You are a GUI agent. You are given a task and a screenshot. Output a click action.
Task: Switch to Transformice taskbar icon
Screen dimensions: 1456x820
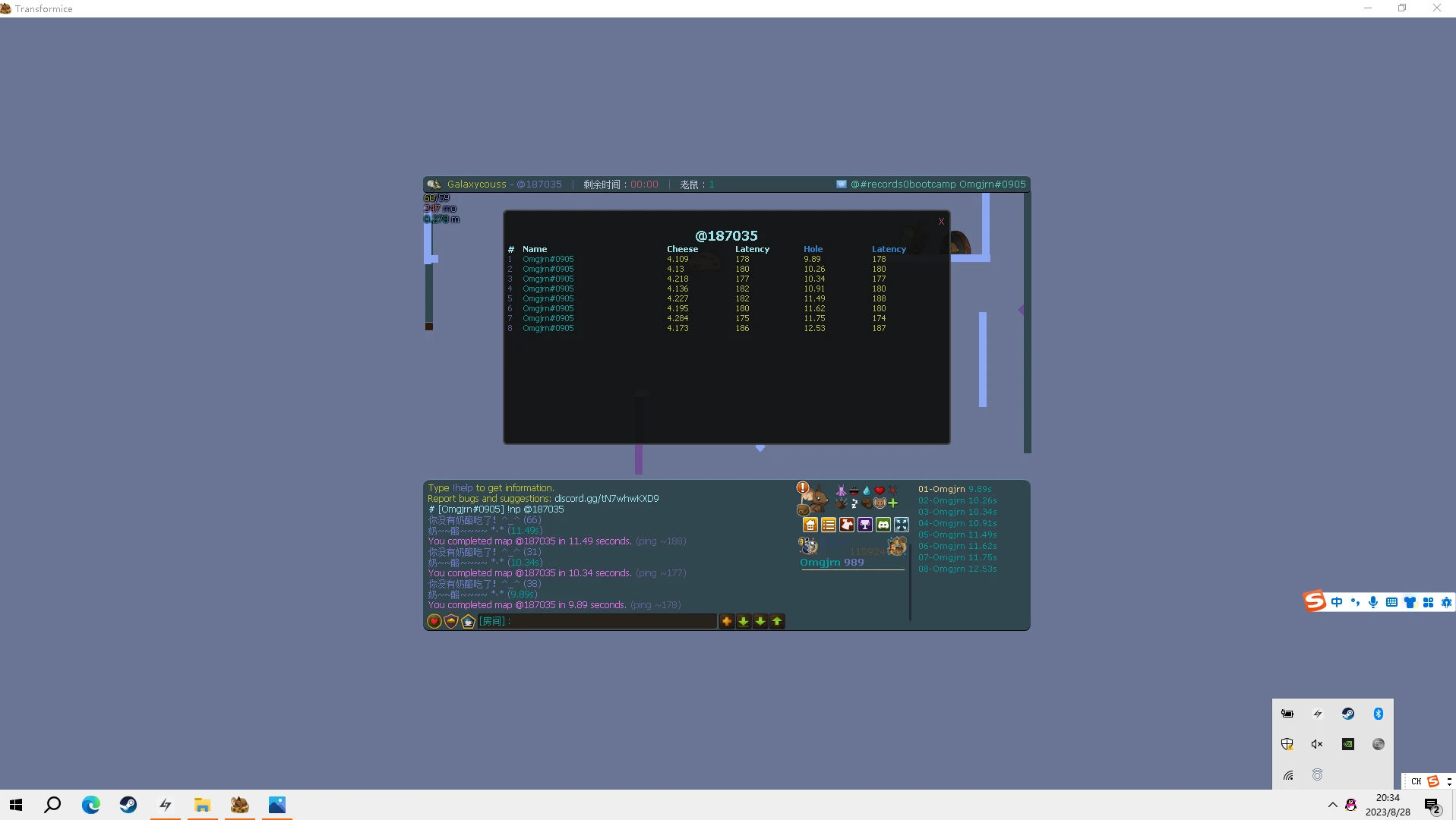pyautogui.click(x=239, y=805)
